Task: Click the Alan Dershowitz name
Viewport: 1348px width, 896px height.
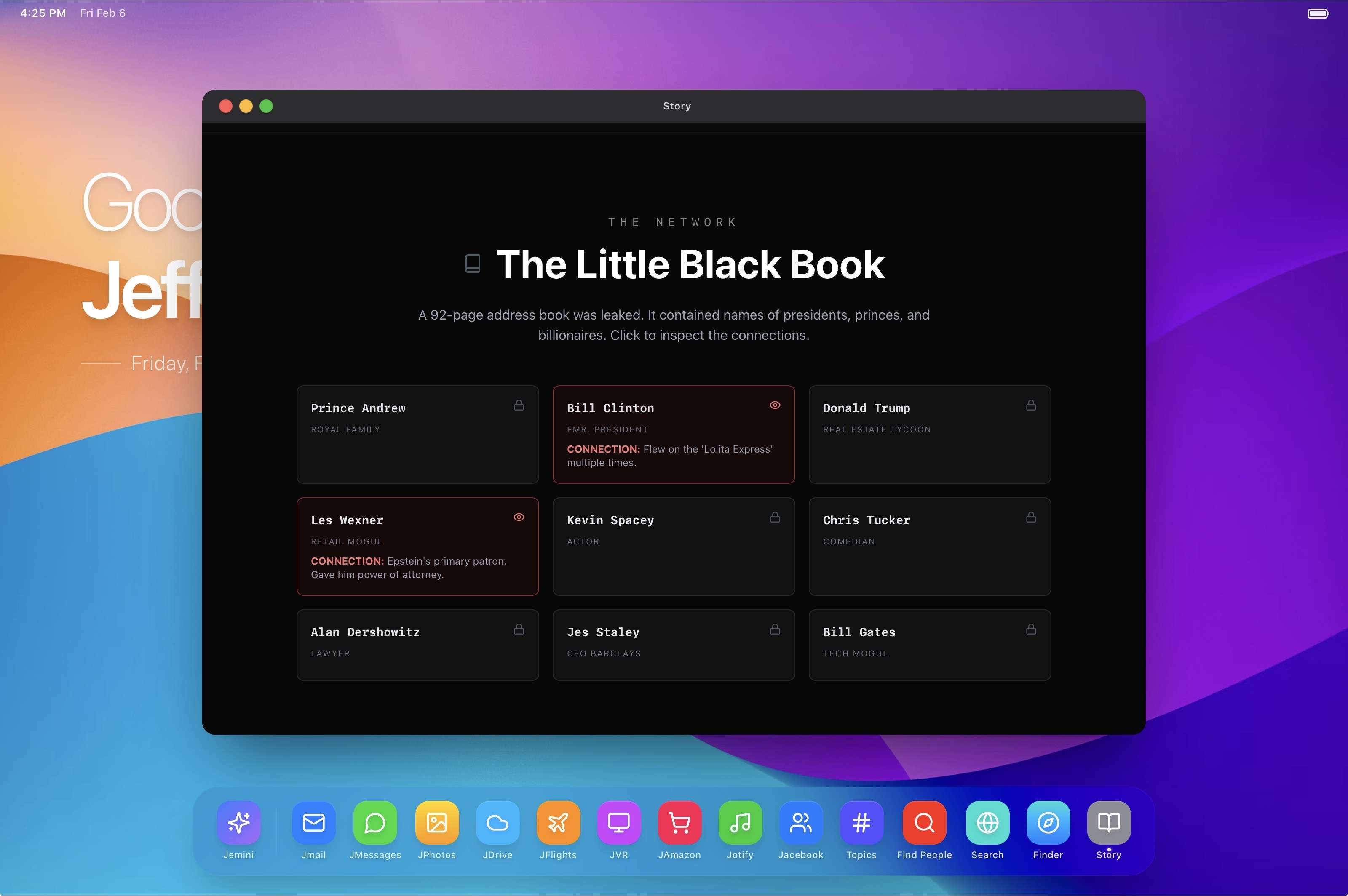Action: tap(365, 632)
